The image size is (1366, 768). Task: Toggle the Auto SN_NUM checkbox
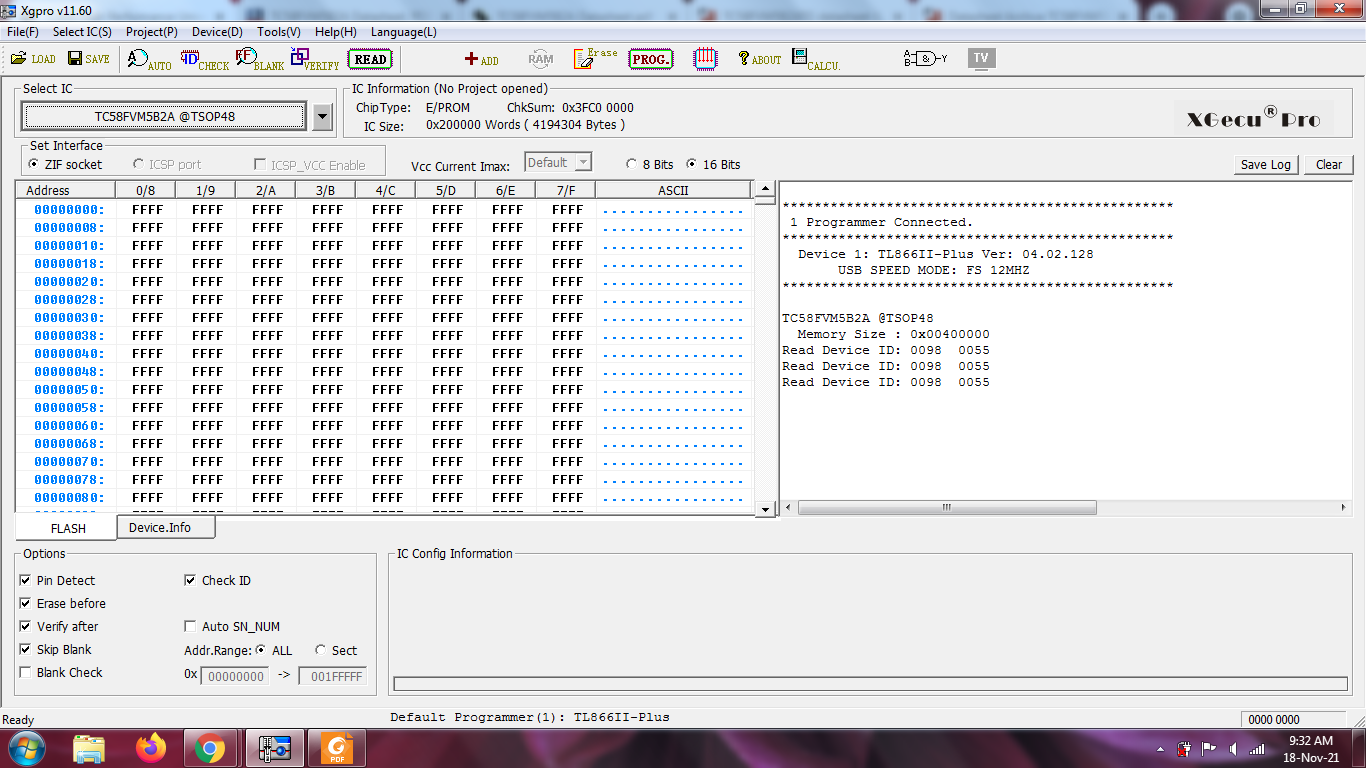click(x=191, y=626)
